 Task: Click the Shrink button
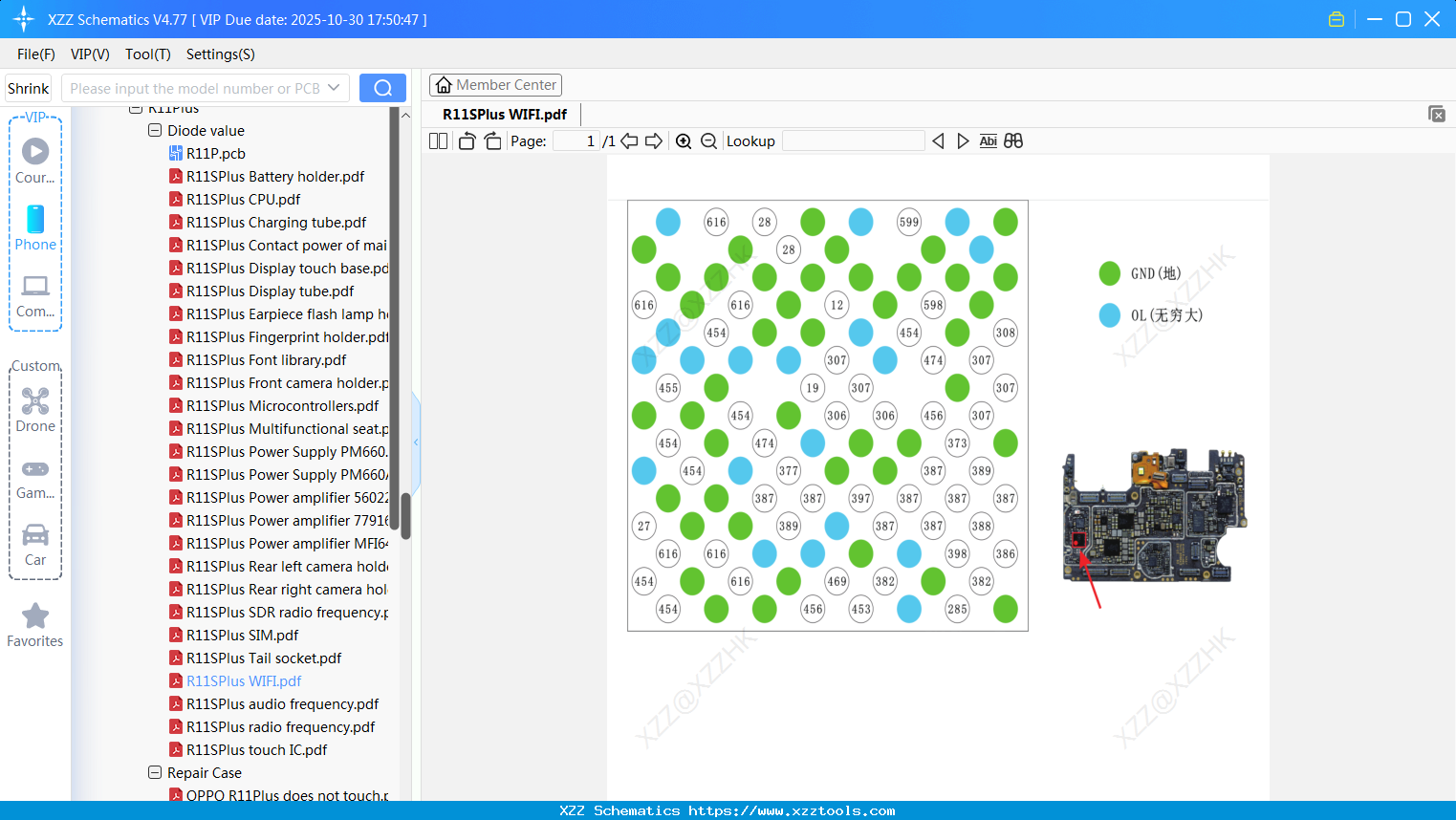tap(28, 88)
